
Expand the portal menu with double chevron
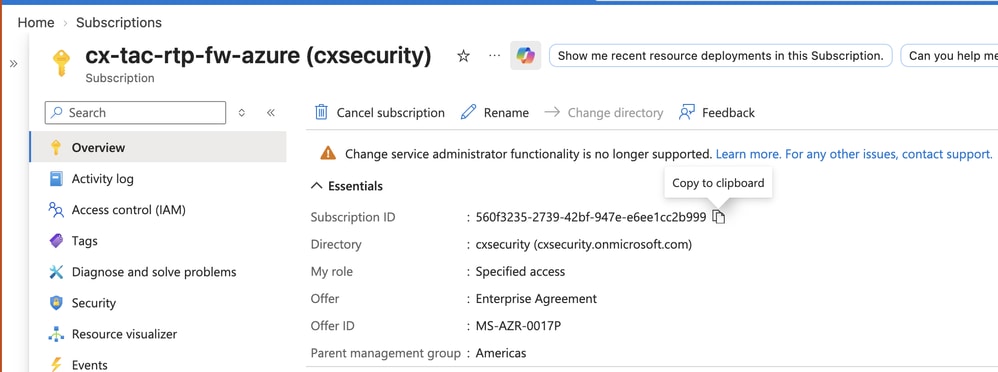13,63
